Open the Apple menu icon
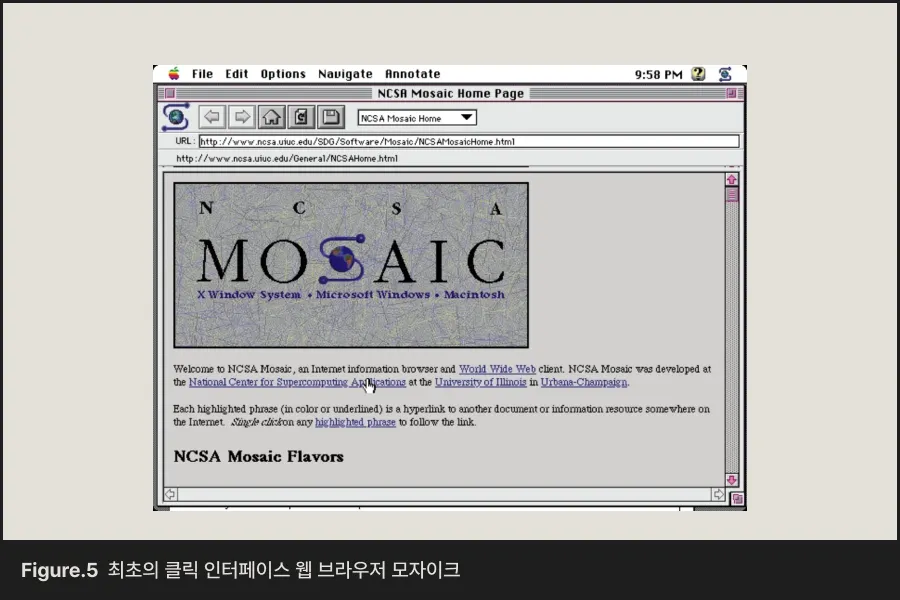The width and height of the screenshot is (900, 600). (174, 73)
